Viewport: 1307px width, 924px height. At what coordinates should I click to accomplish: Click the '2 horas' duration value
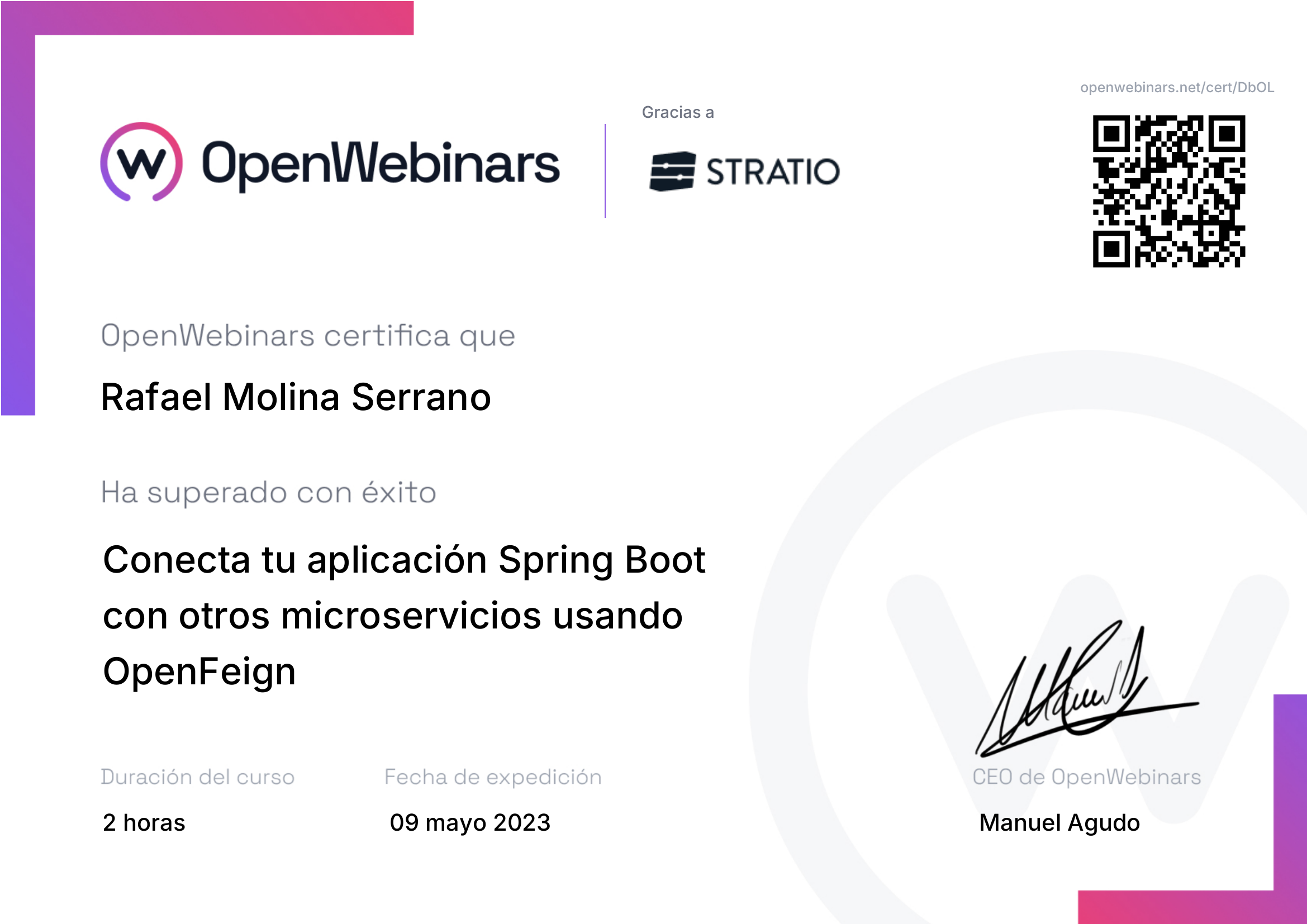144,823
